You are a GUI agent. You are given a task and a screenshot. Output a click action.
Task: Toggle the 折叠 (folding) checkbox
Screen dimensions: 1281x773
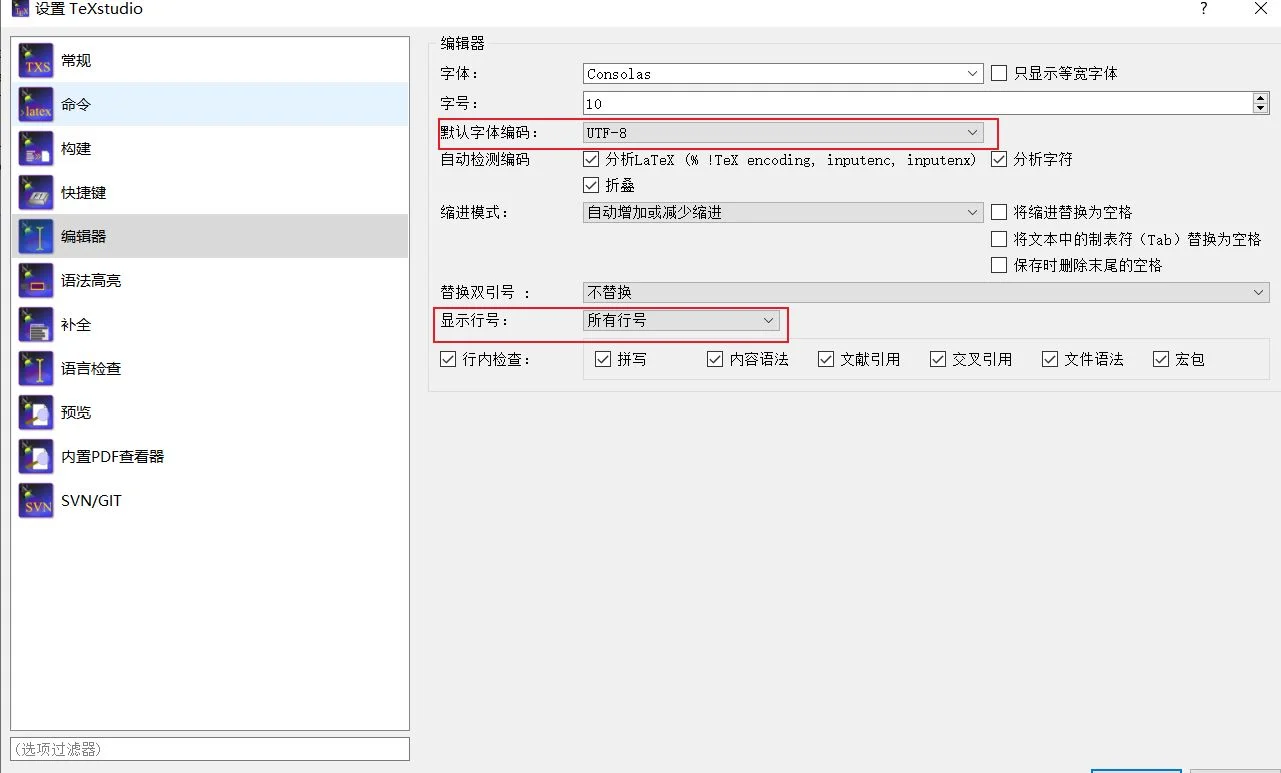tap(591, 185)
